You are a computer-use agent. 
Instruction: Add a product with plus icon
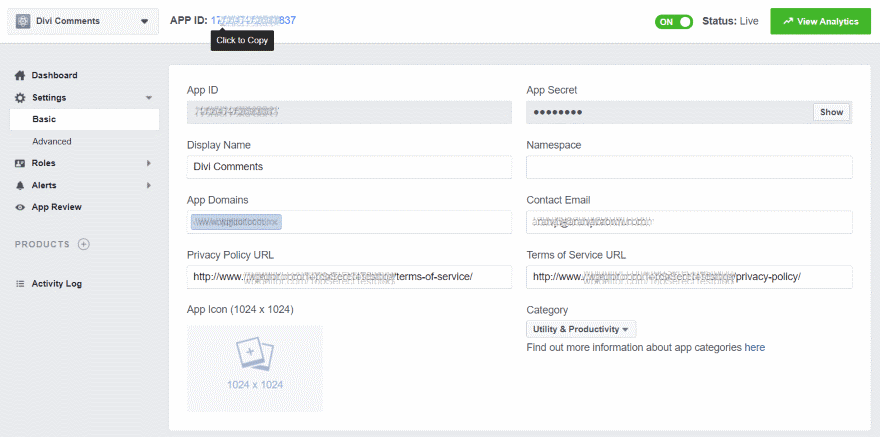[x=84, y=244]
